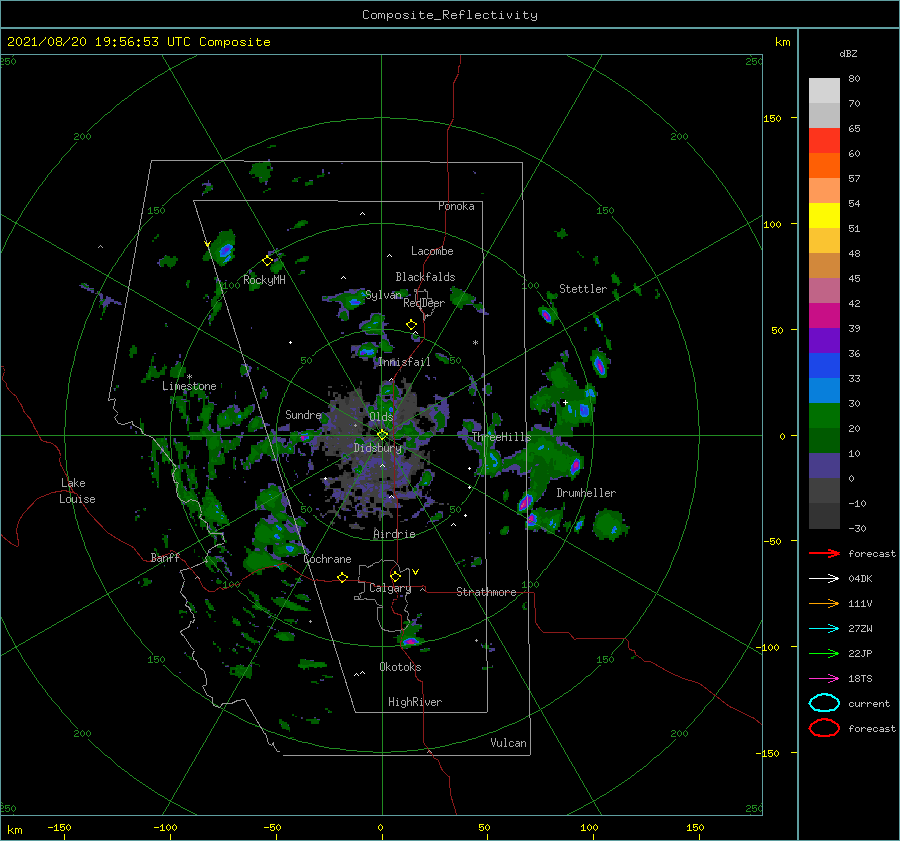Click the strong storm cell south of Calgary
The height and width of the screenshot is (841, 900).
[410, 641]
